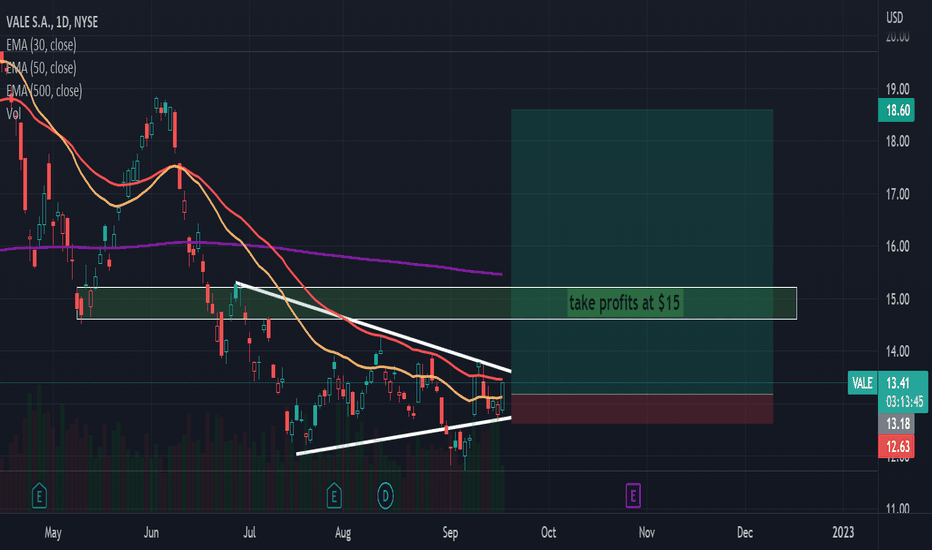932x550 pixels.
Task: Click the May earnings E marker
Action: point(39,495)
